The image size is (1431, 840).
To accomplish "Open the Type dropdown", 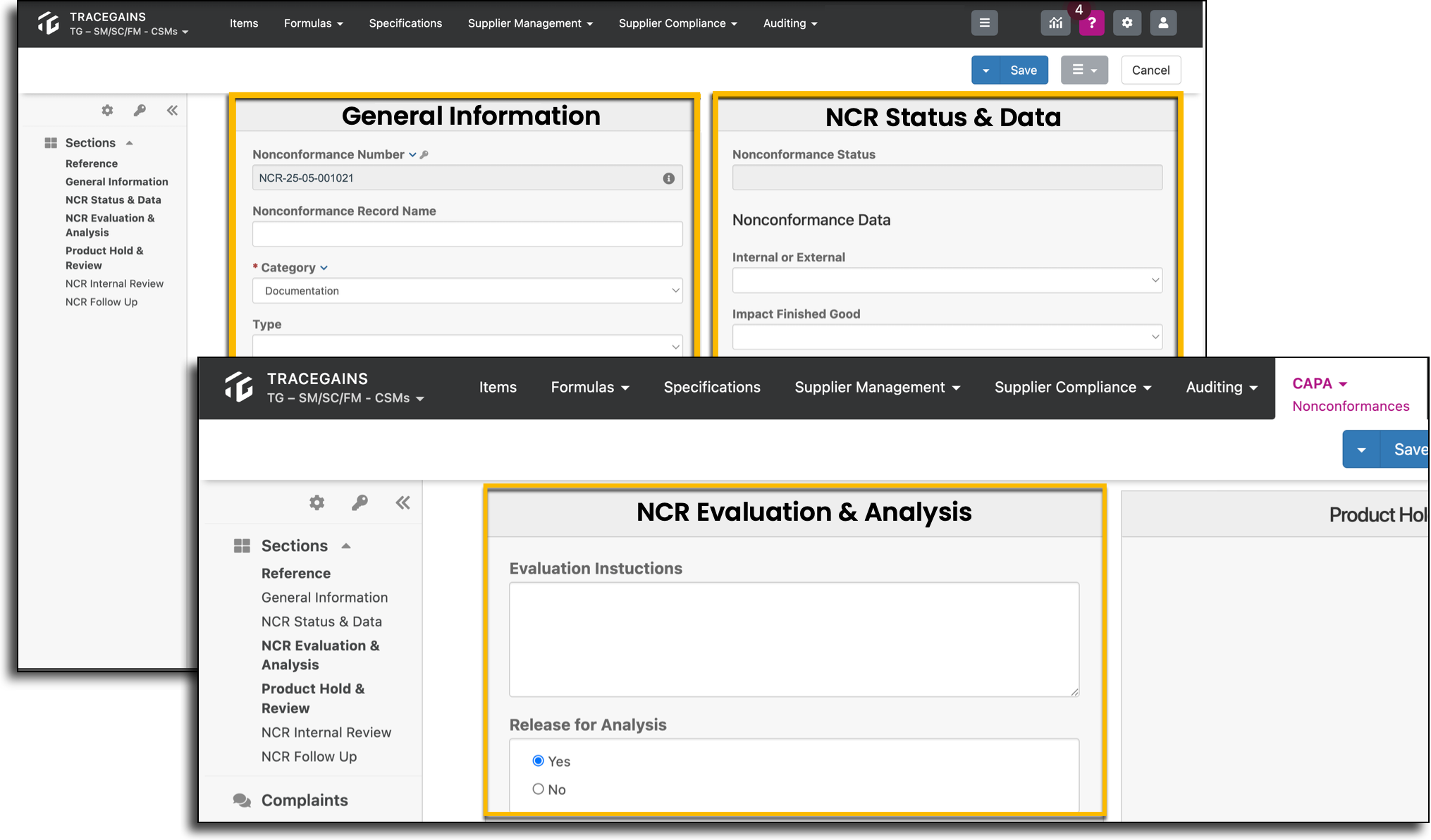I will (467, 345).
